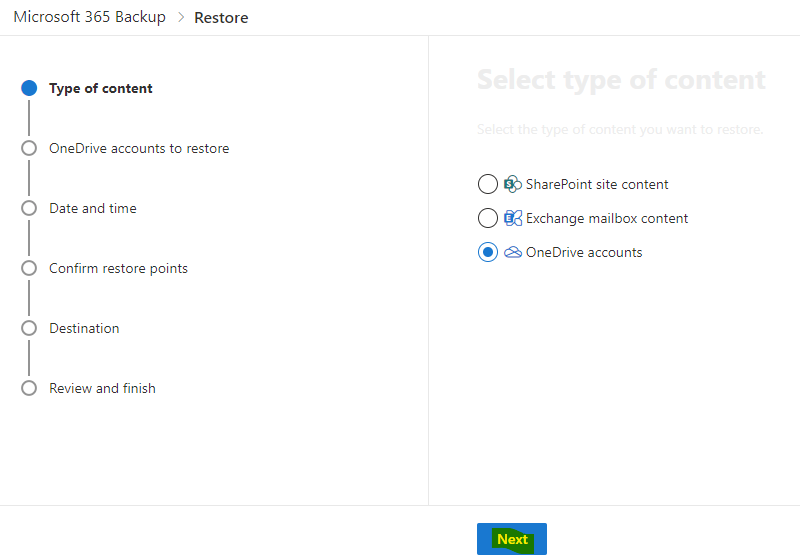
Task: Click the Exchange mailbox content label
Action: [x=607, y=218]
